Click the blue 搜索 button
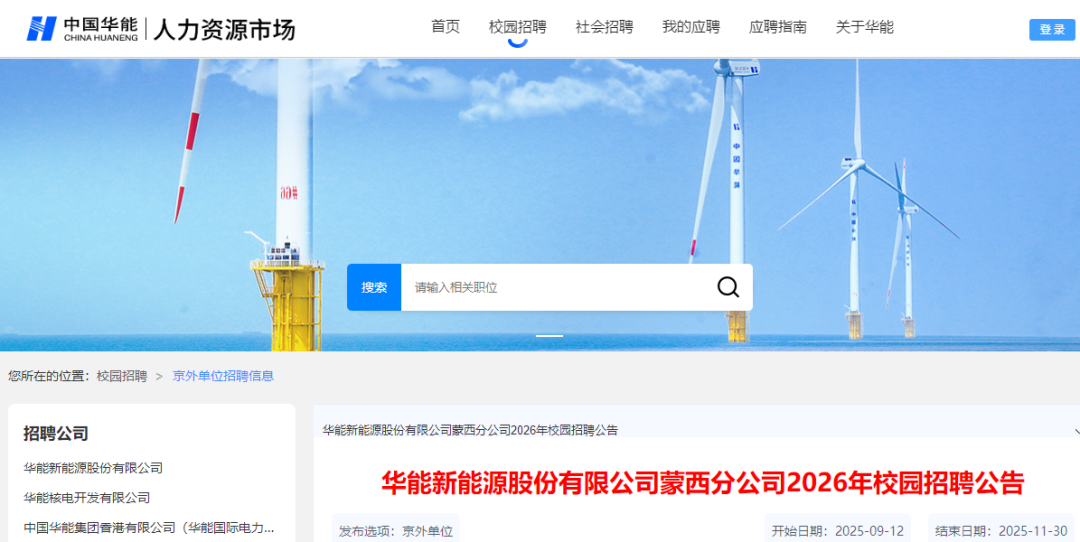1080x542 pixels. pos(374,287)
